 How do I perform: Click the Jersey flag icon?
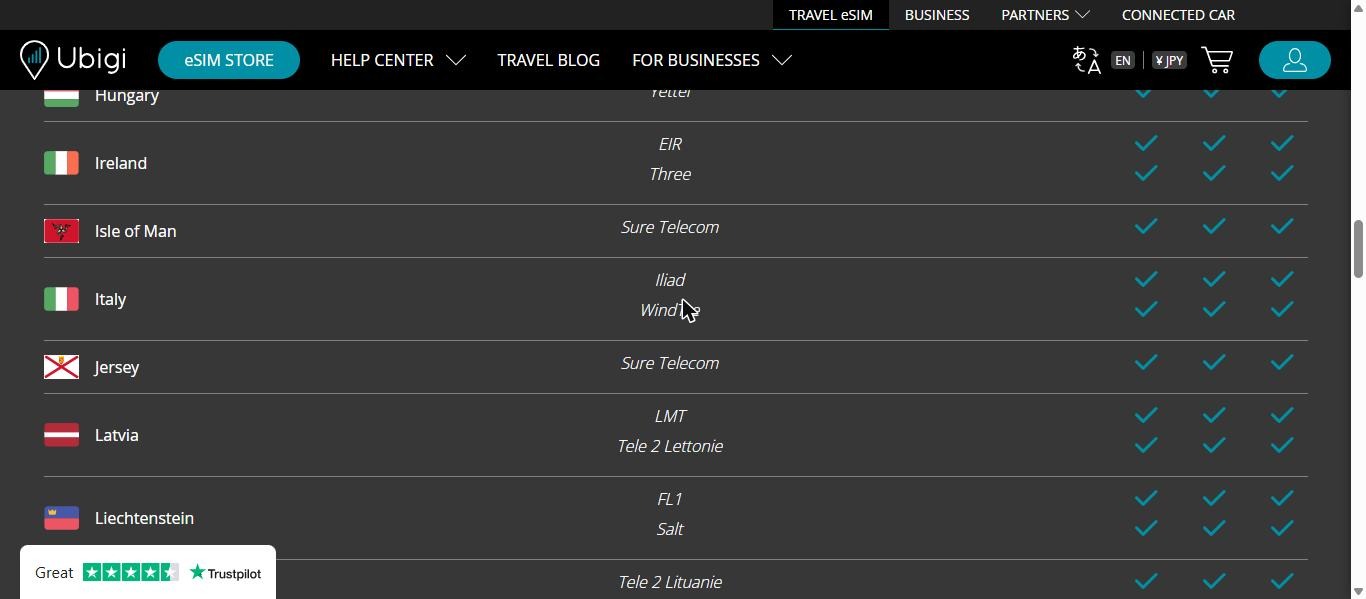tap(61, 367)
